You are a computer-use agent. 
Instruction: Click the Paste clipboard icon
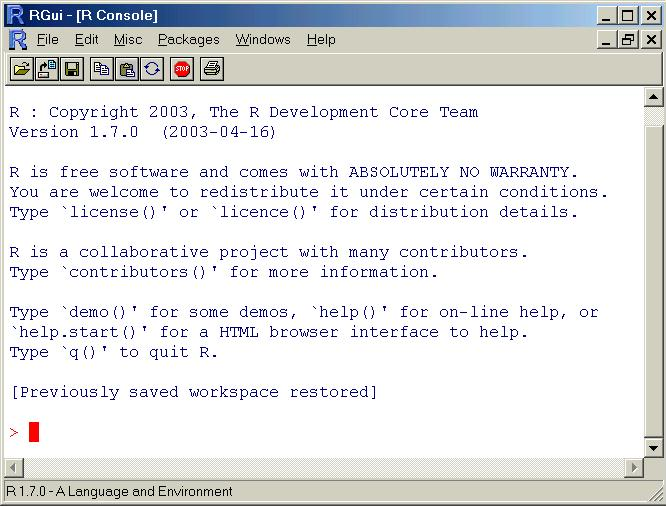[x=127, y=69]
